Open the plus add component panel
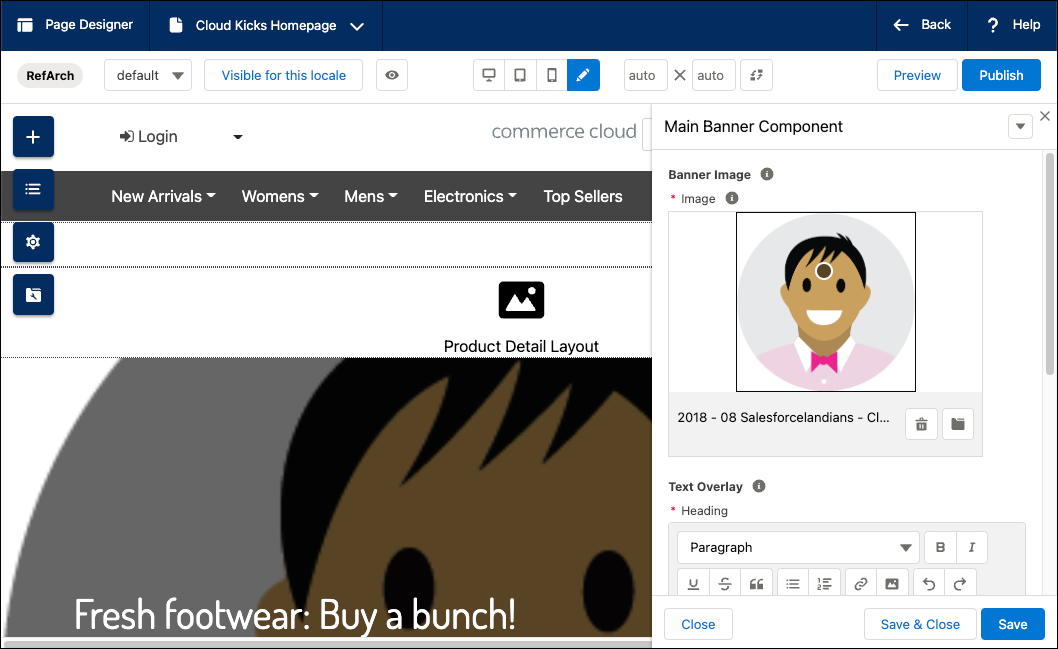Viewport: 1058px width, 649px height. tap(33, 137)
